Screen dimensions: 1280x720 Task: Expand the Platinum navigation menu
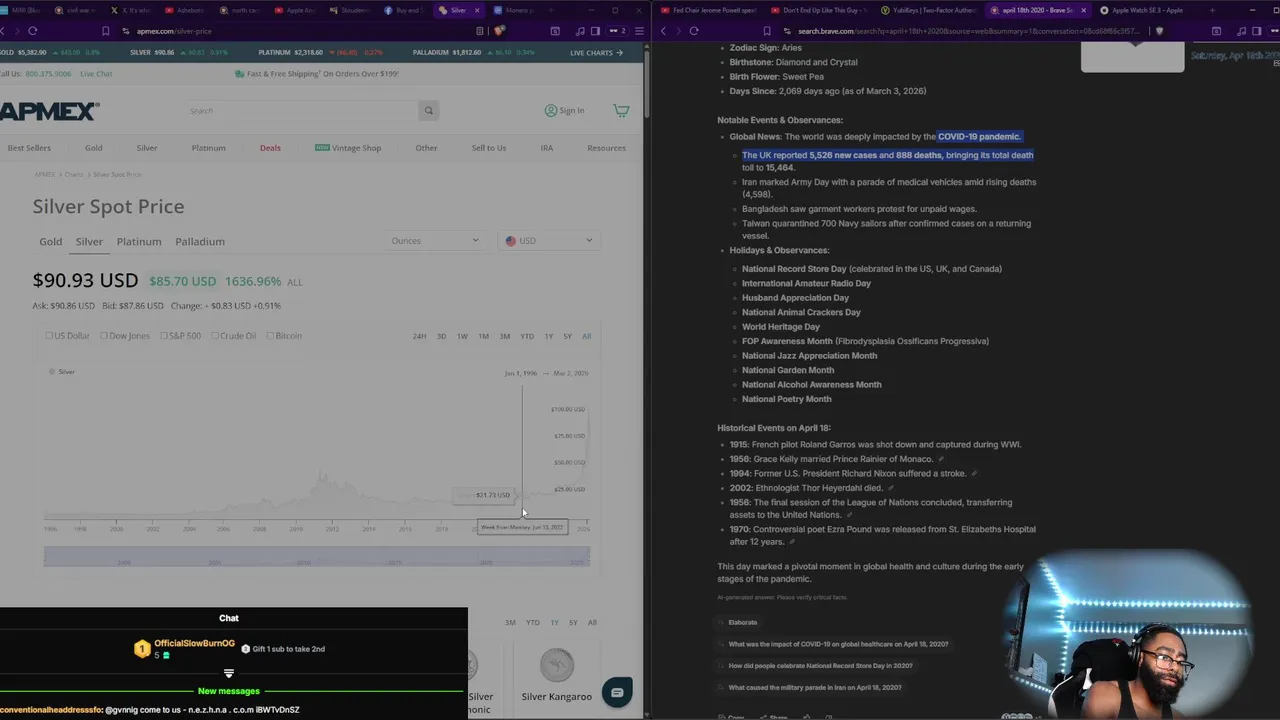coord(208,148)
